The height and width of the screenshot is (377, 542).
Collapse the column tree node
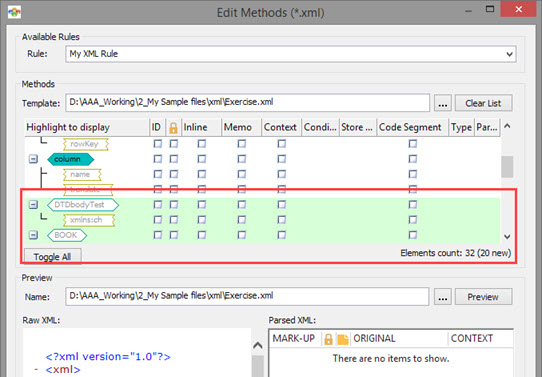tap(33, 159)
